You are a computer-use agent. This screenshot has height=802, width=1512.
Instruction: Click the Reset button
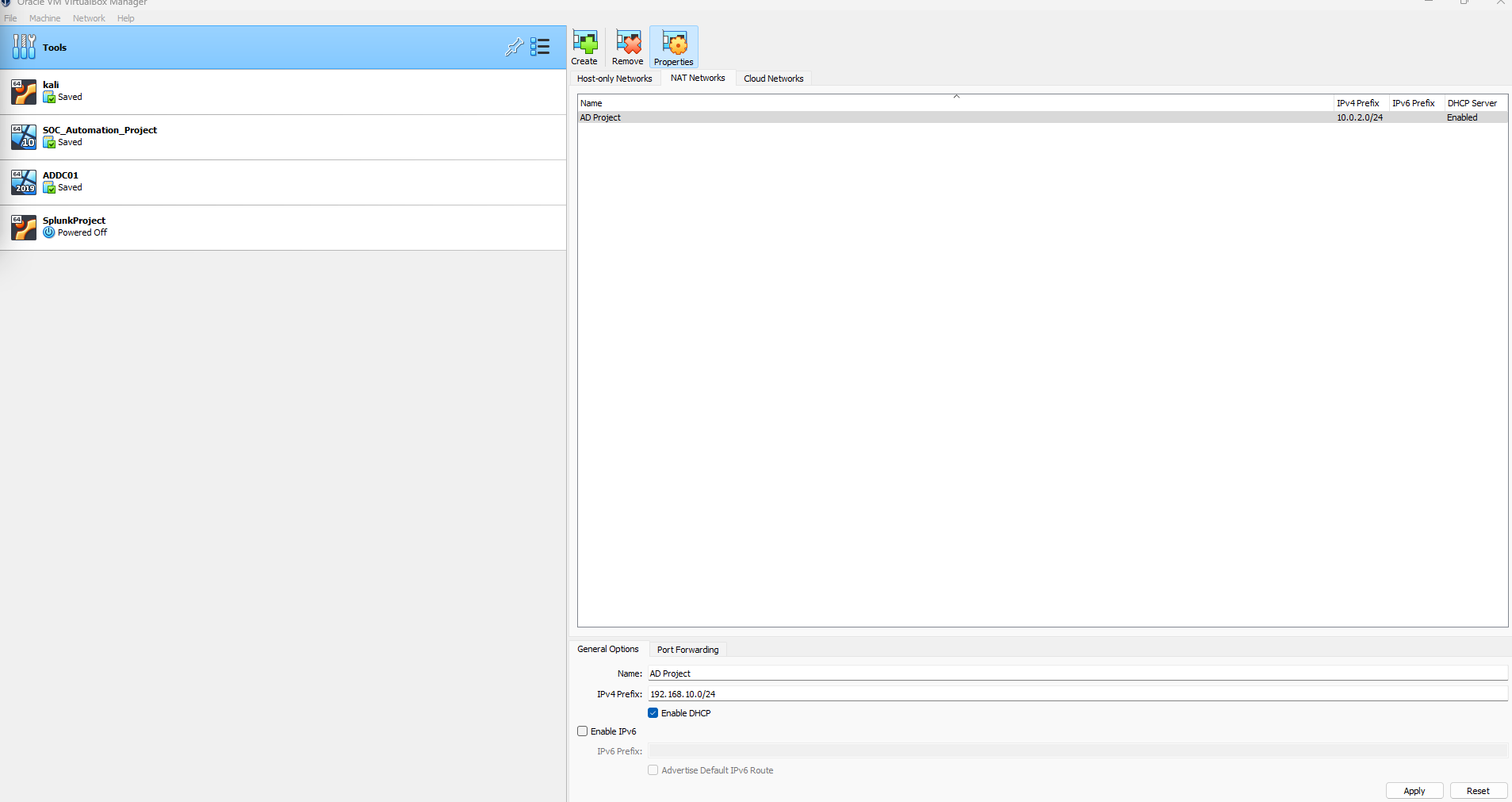(x=1478, y=791)
